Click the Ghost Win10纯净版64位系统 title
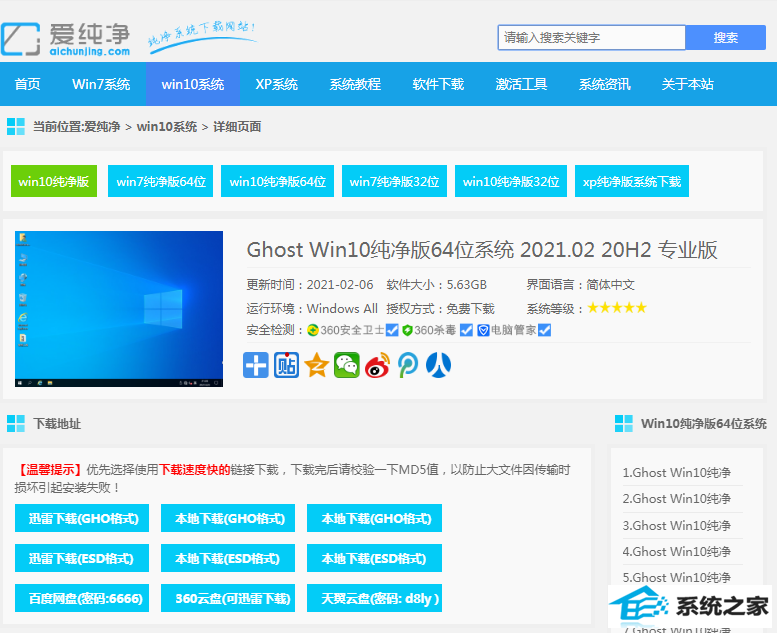 tap(482, 250)
